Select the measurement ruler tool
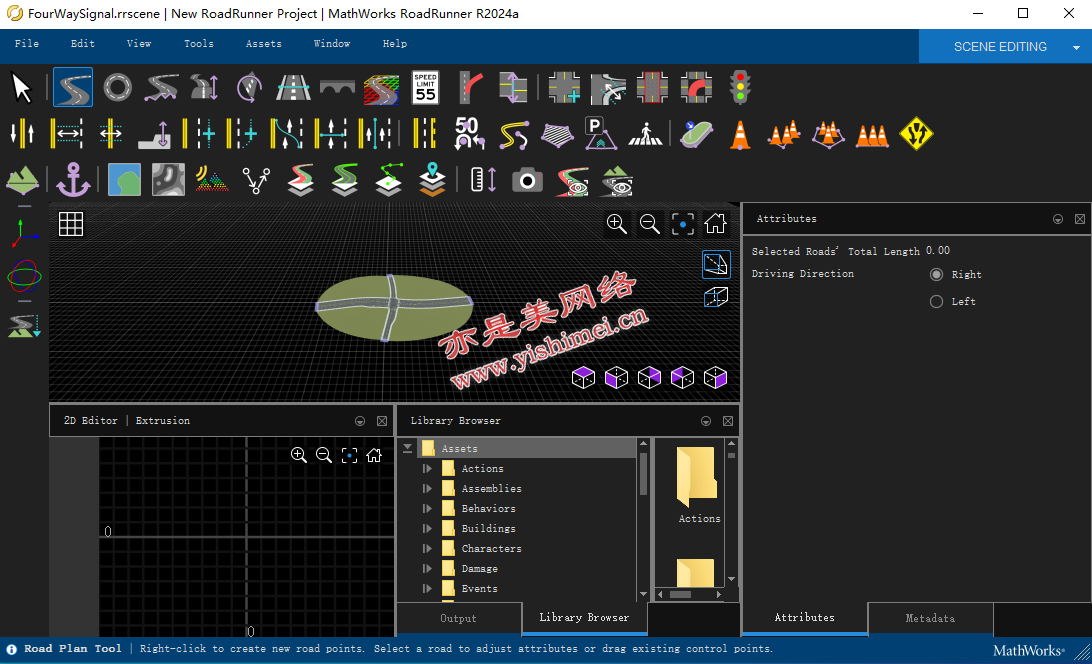Screen dimensions: 1092x664 (x=483, y=180)
